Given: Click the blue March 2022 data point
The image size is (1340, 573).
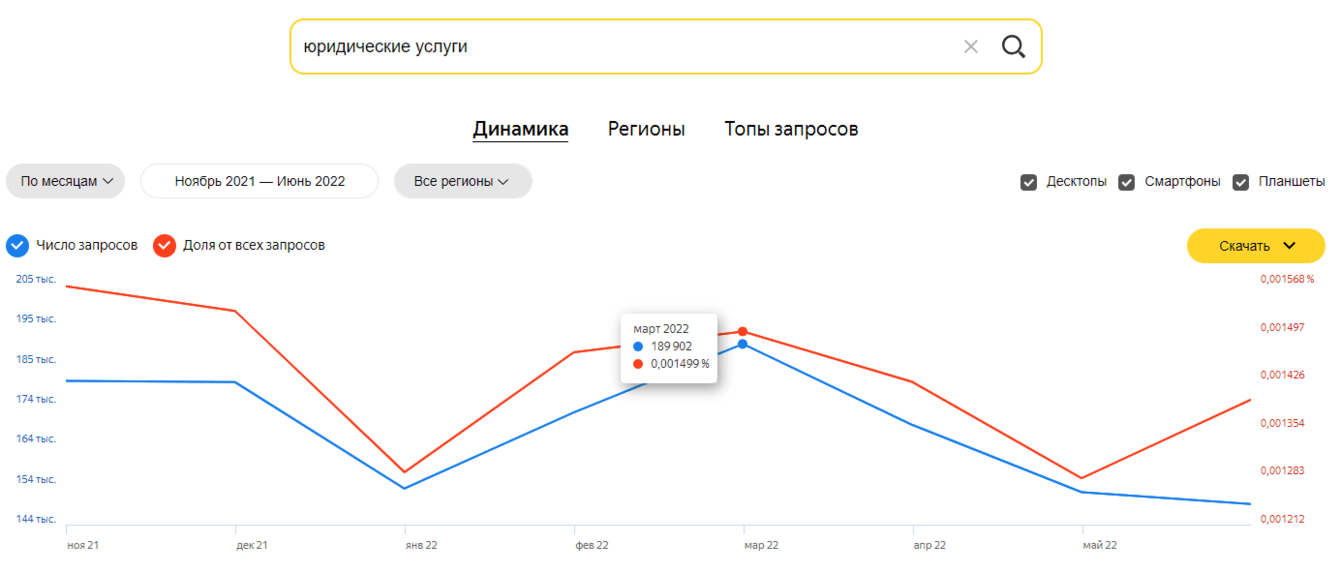Looking at the screenshot, I should point(743,344).
